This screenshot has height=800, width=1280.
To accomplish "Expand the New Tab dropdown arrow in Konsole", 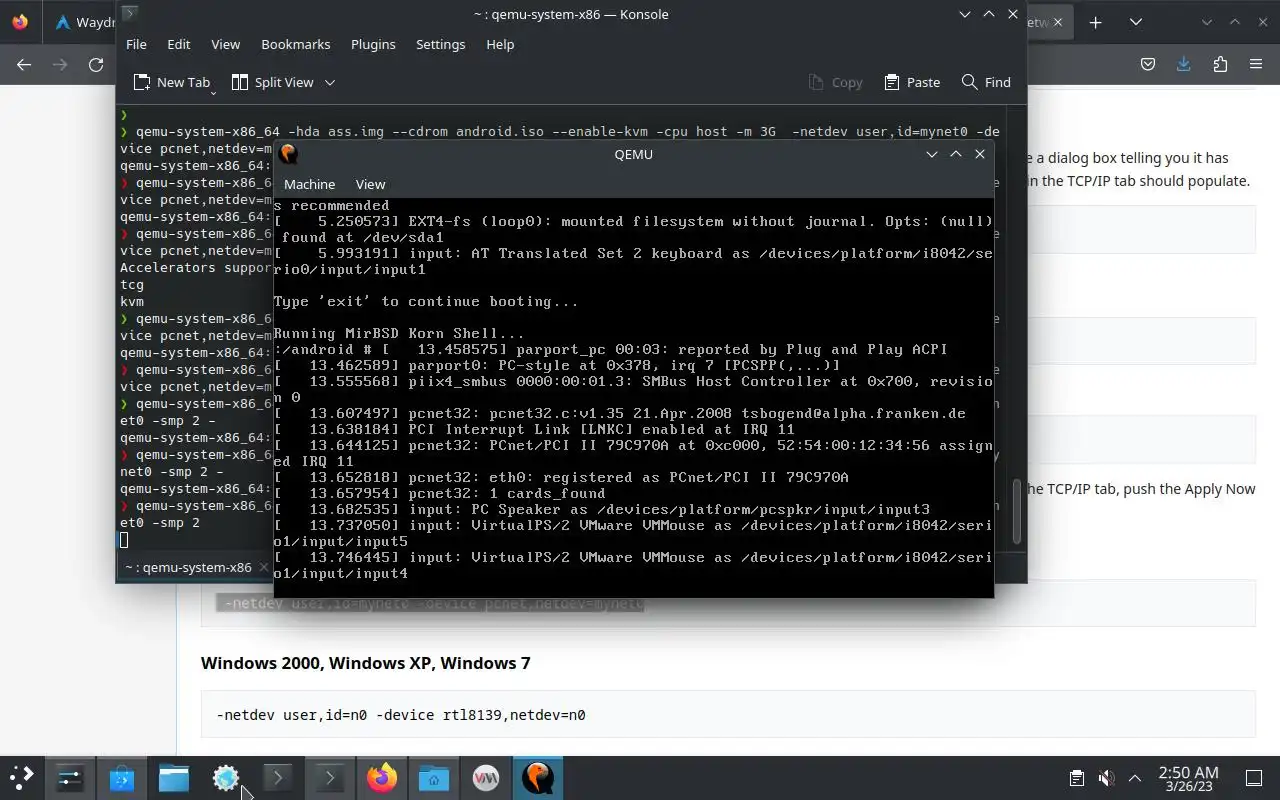I will coord(213,92).
